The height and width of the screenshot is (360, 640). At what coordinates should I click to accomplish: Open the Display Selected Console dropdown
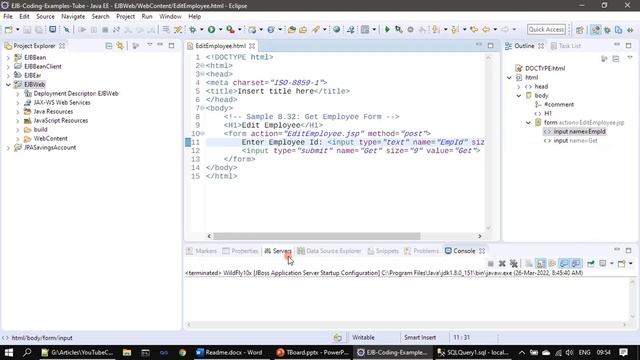(x=611, y=264)
